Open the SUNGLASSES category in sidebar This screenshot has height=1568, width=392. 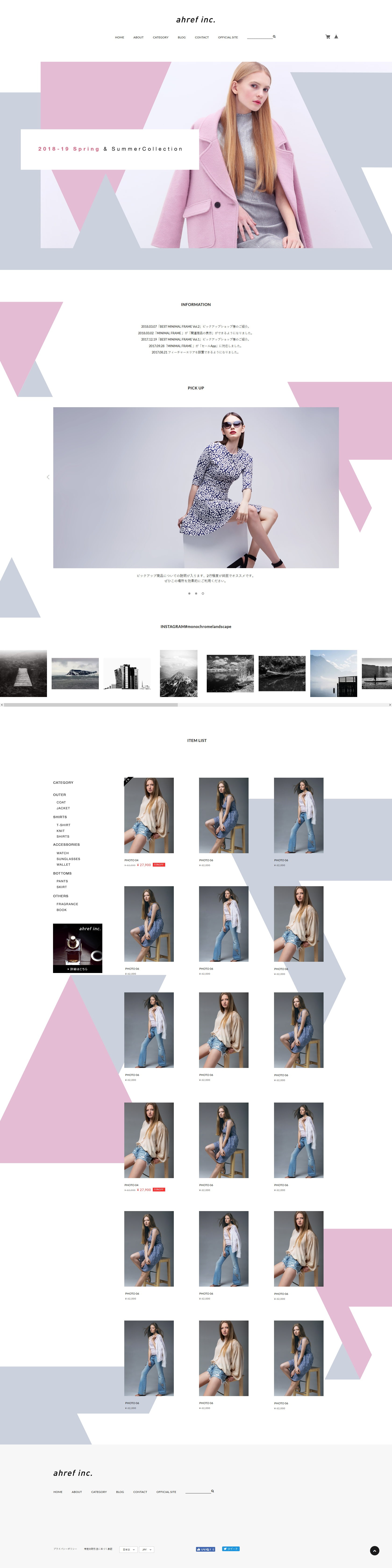[68, 859]
